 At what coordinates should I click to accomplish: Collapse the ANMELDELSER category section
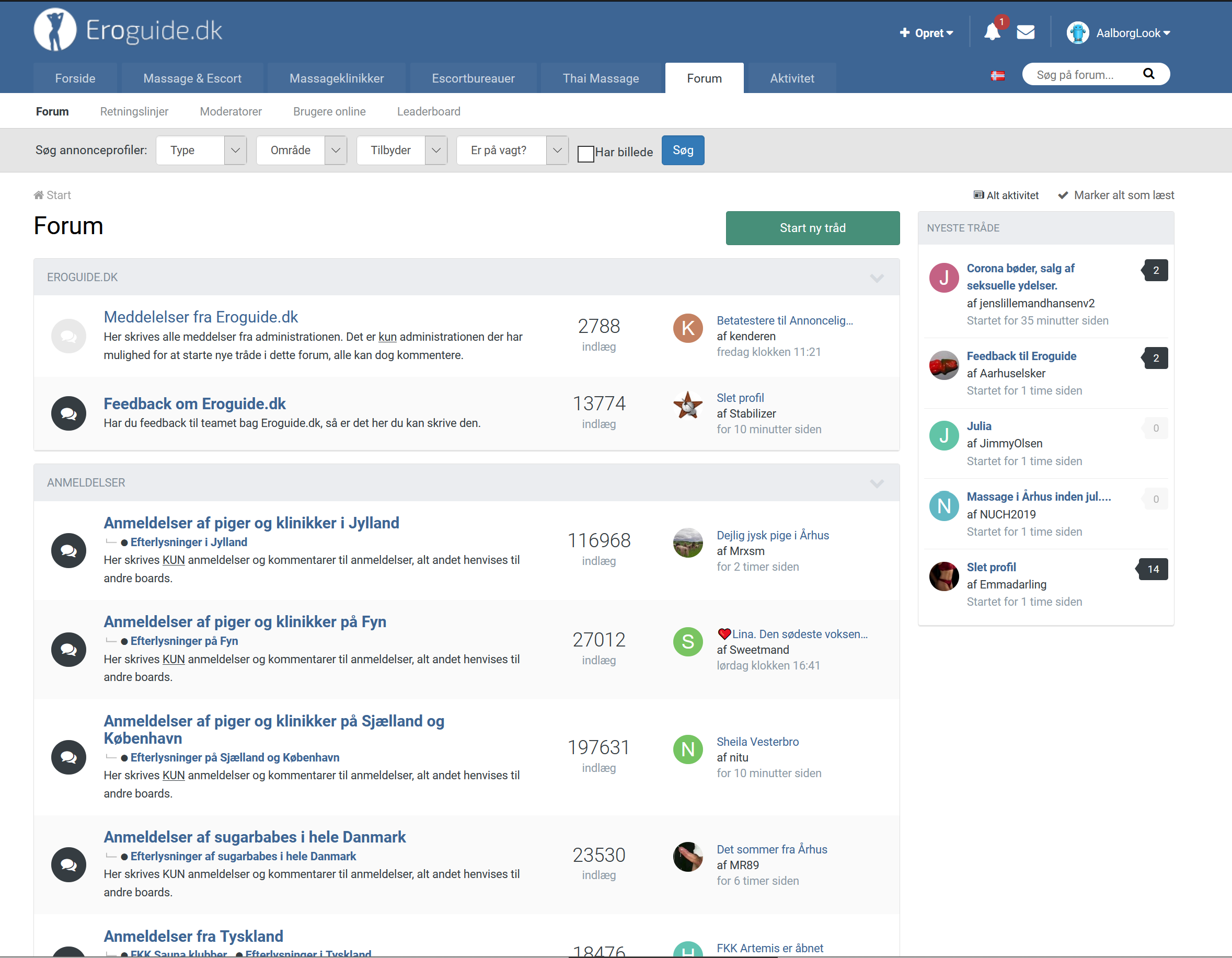click(876, 483)
